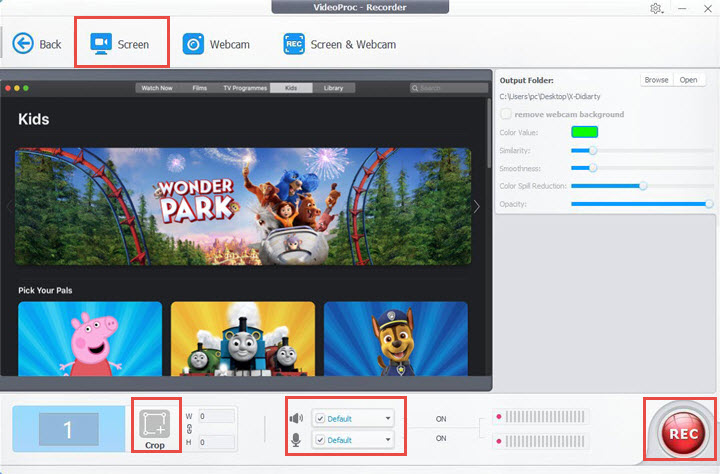This screenshot has width=720, height=474.
Task: Click the Search field in preview
Action: click(x=449, y=88)
